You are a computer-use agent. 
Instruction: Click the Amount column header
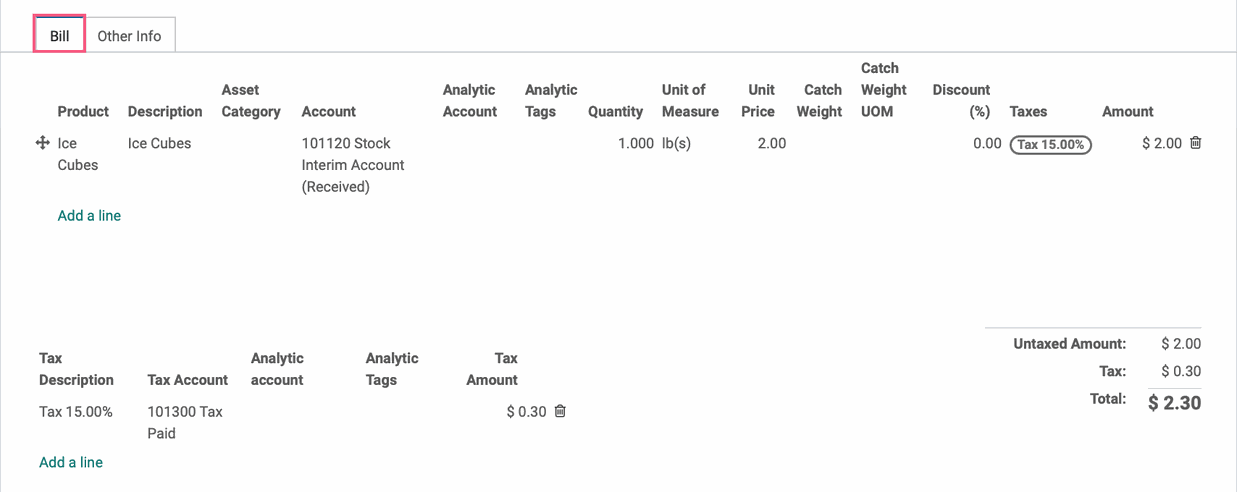(x=1128, y=111)
